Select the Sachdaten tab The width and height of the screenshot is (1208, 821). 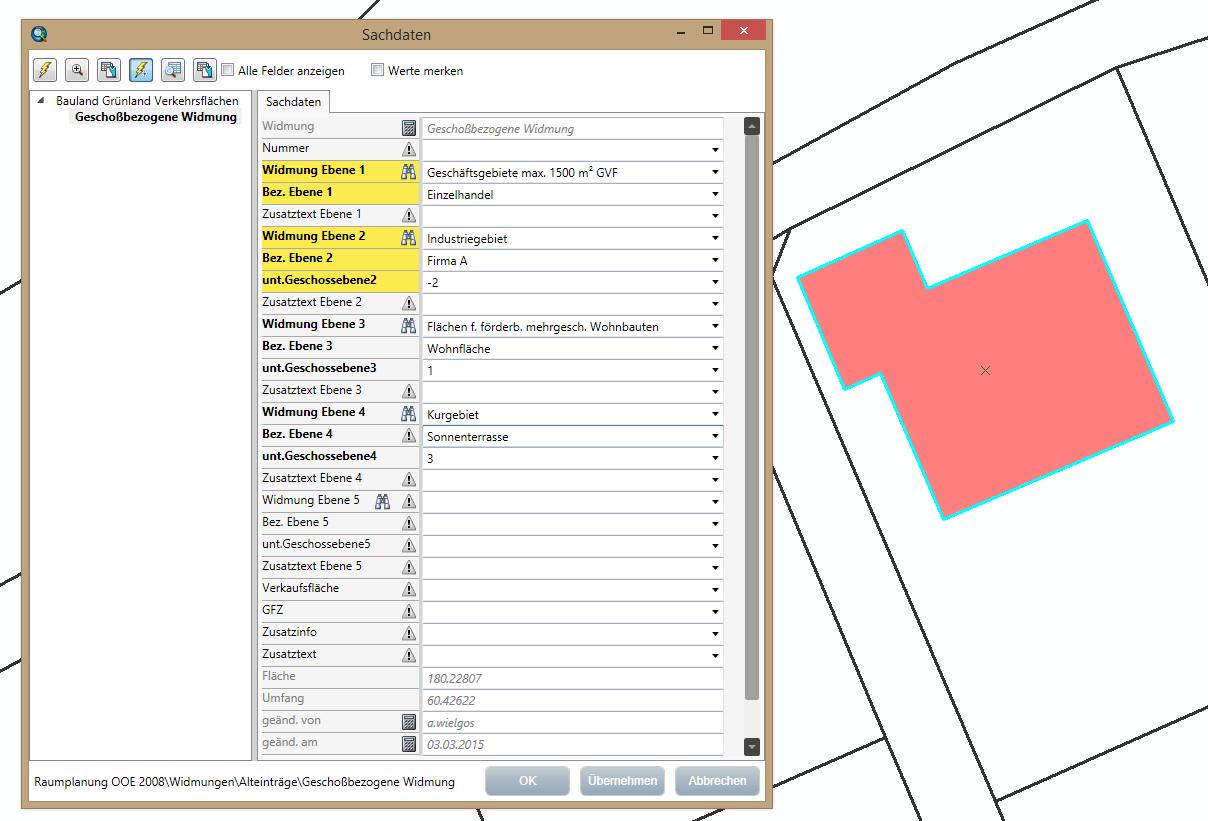(x=293, y=102)
